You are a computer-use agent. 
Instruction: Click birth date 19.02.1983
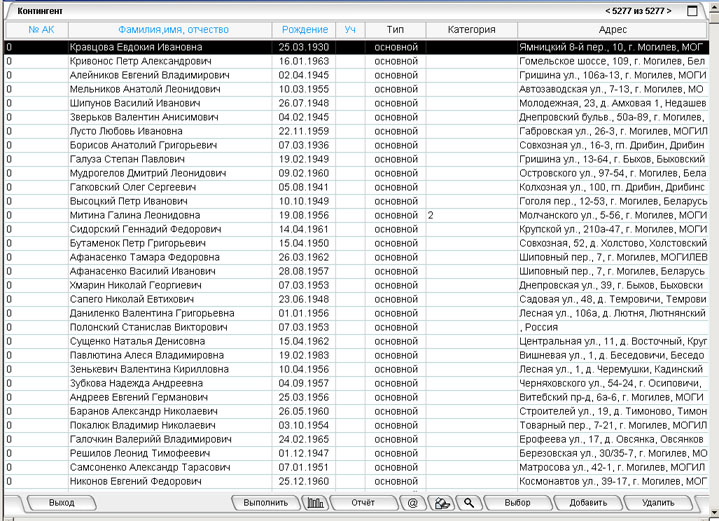click(x=304, y=355)
